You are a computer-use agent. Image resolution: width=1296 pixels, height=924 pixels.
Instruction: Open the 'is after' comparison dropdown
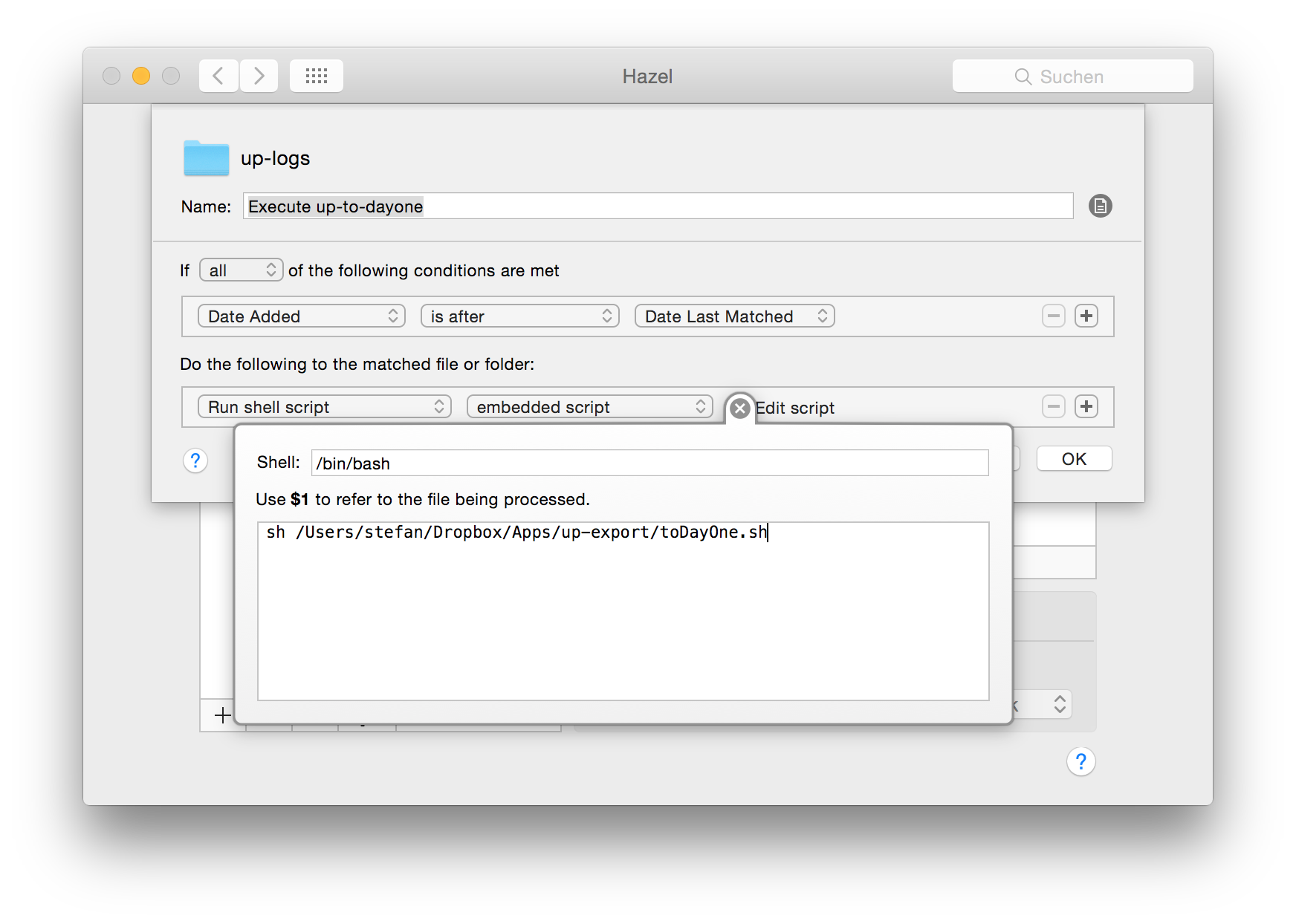519,316
